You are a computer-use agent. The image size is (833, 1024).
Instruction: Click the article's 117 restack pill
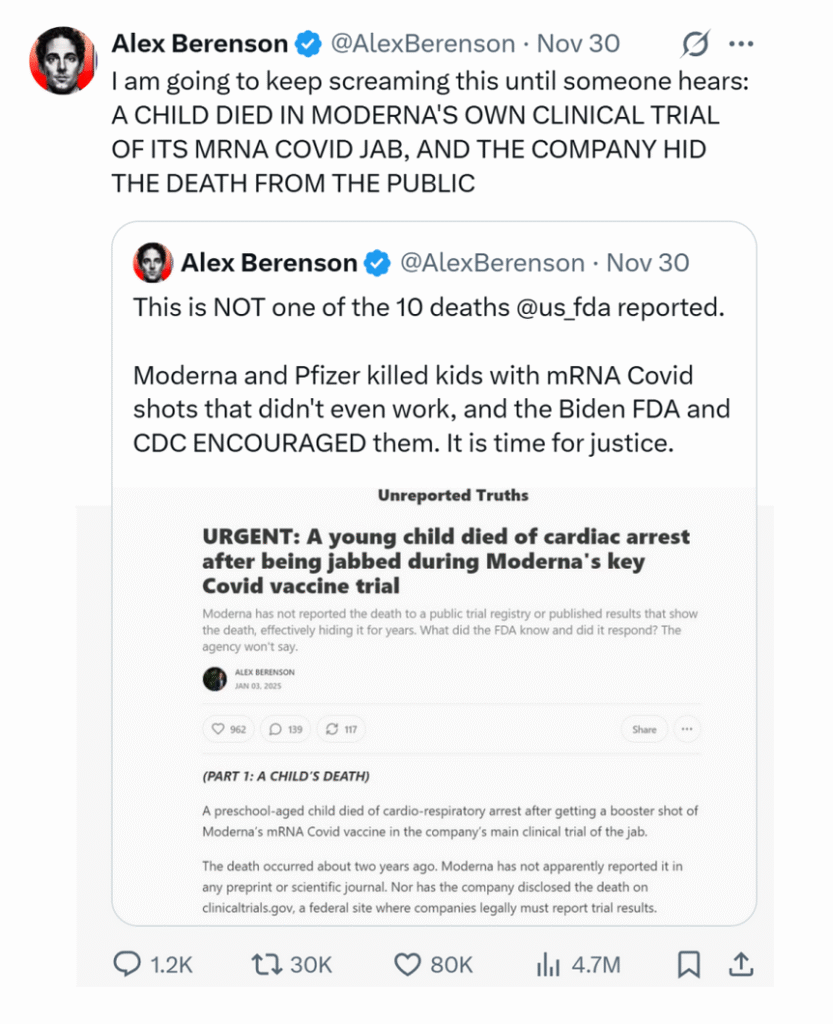341,729
